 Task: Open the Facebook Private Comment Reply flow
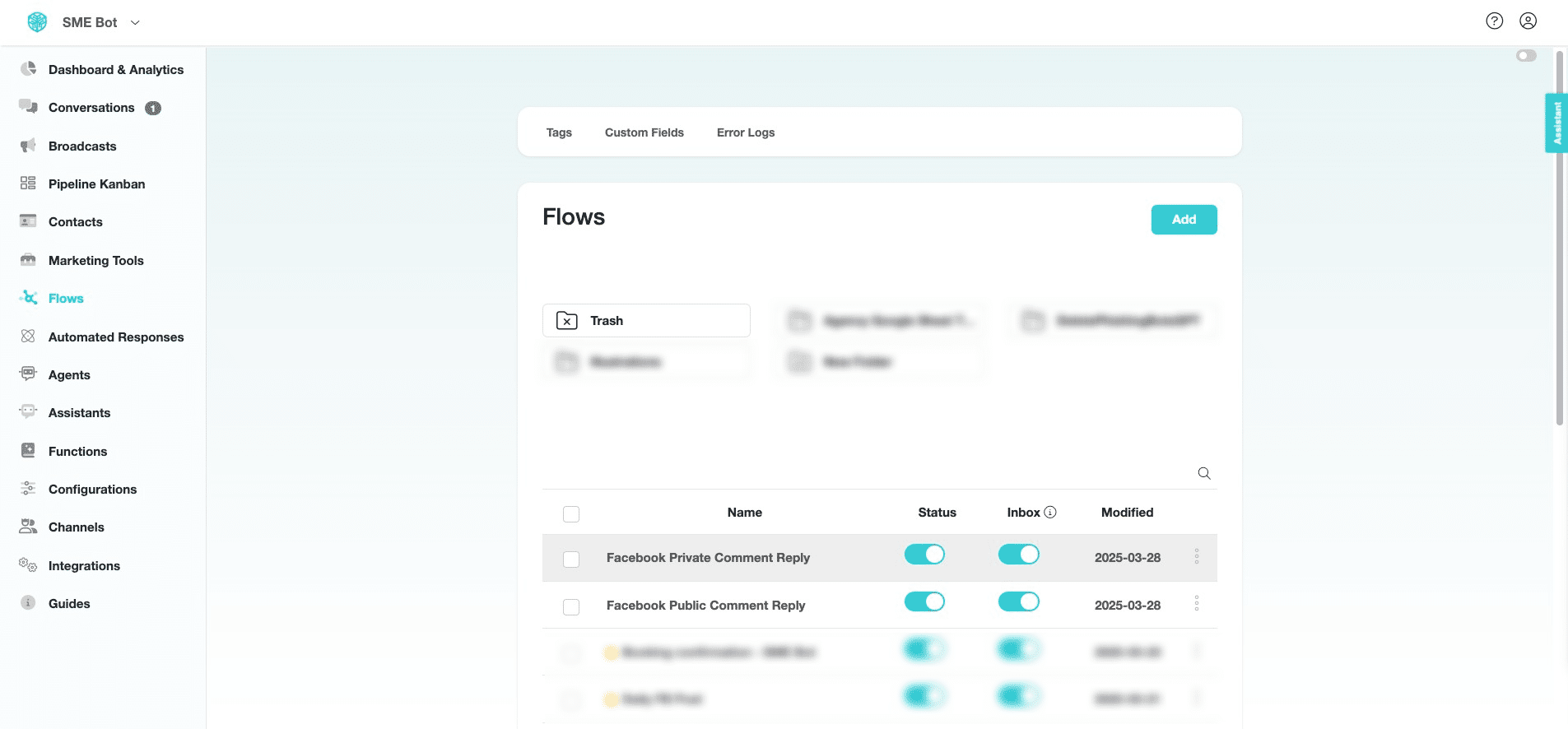[708, 558]
